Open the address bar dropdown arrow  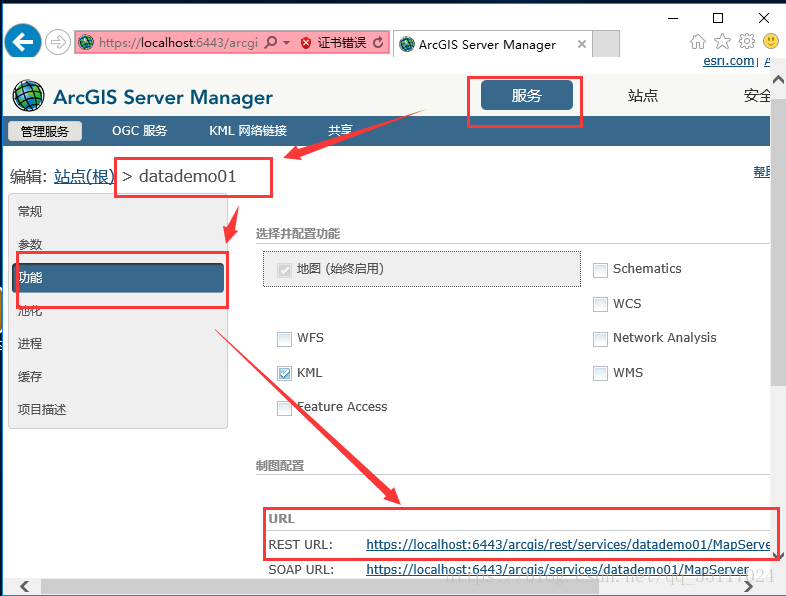(286, 43)
